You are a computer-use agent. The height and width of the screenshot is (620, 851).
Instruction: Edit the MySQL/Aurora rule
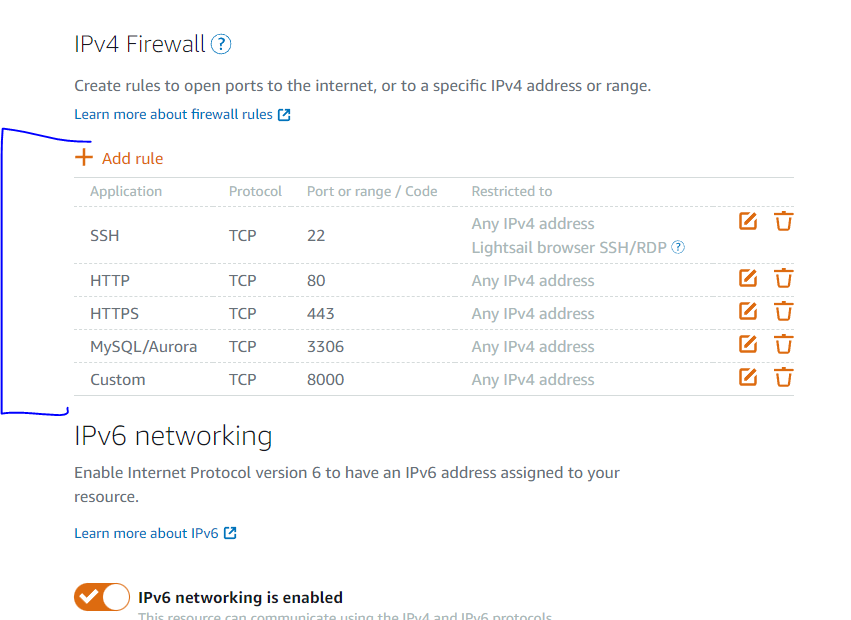coord(748,345)
